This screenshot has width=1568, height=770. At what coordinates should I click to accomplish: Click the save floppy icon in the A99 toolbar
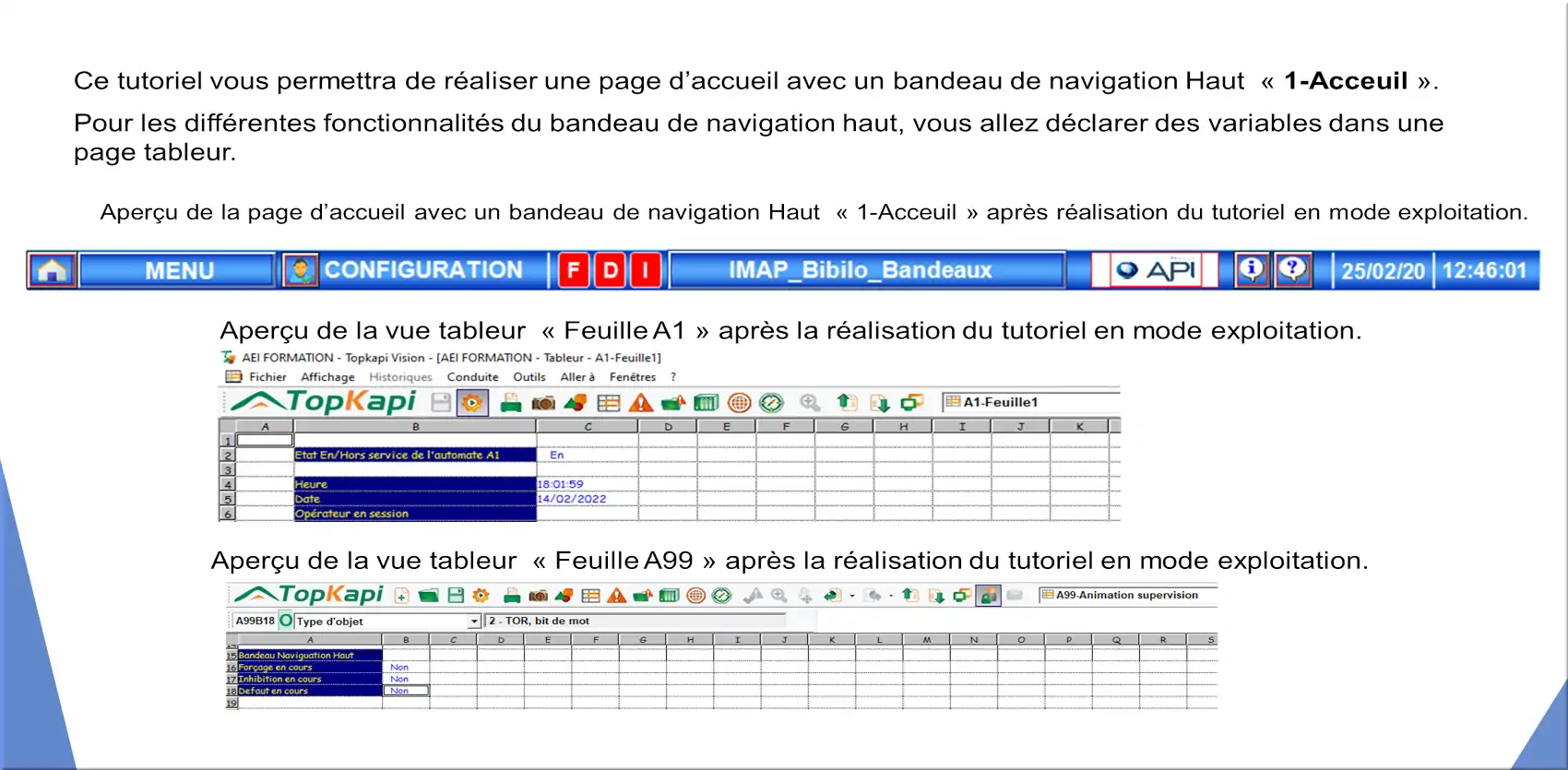click(x=456, y=596)
